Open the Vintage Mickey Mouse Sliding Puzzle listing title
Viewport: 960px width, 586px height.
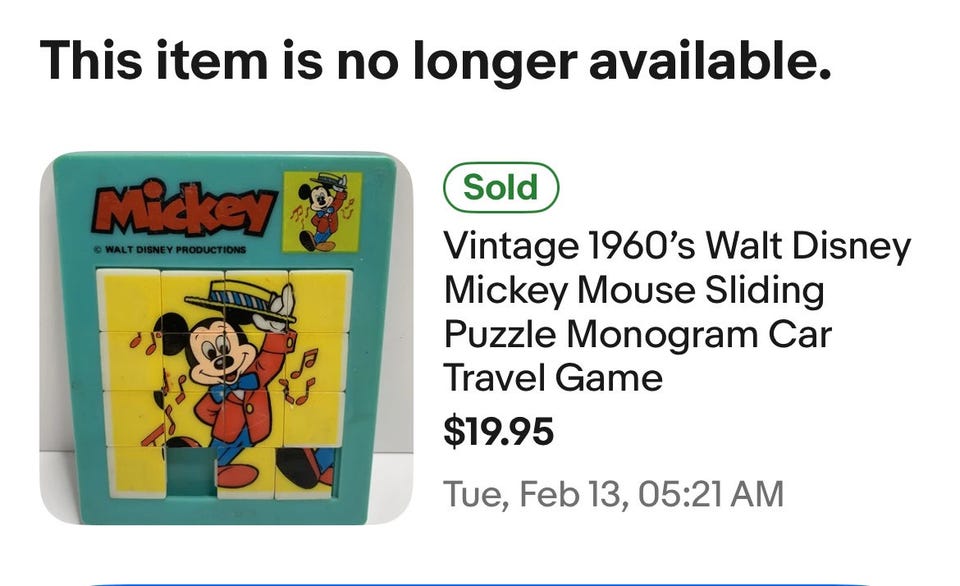click(677, 312)
